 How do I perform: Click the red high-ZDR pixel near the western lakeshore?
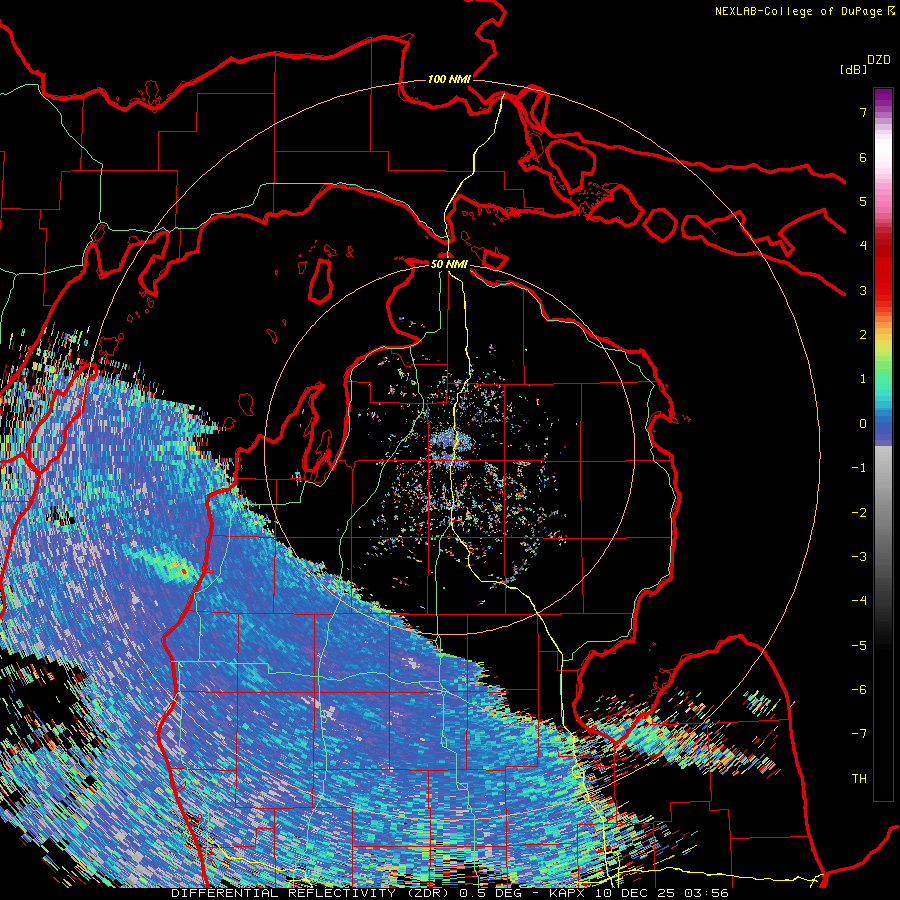tap(184, 572)
